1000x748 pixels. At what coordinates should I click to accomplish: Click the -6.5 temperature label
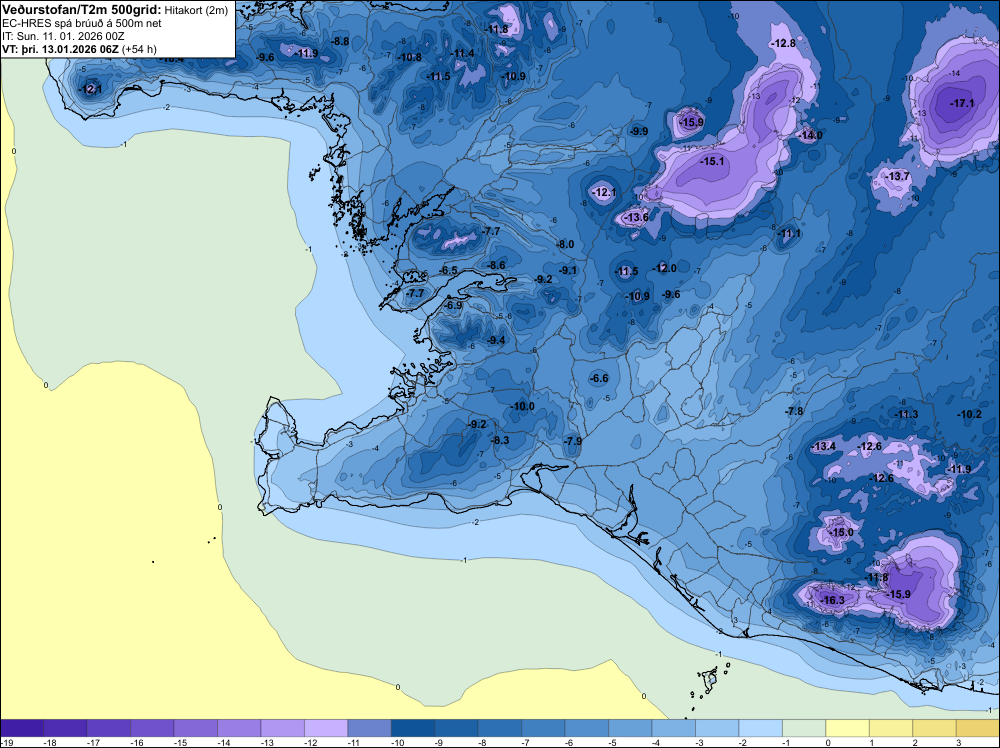(448, 270)
